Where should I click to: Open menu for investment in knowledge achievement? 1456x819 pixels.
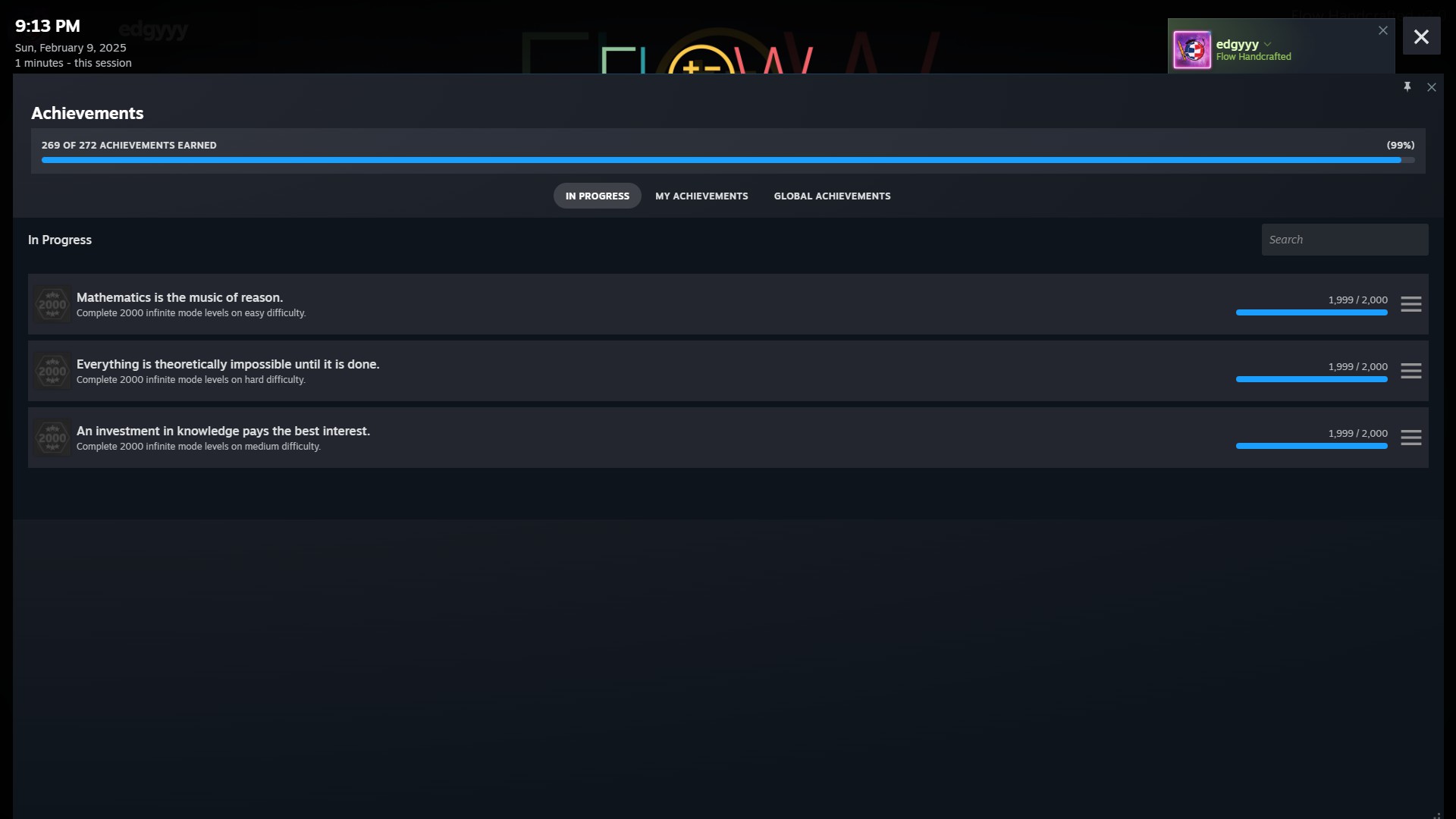click(1410, 438)
